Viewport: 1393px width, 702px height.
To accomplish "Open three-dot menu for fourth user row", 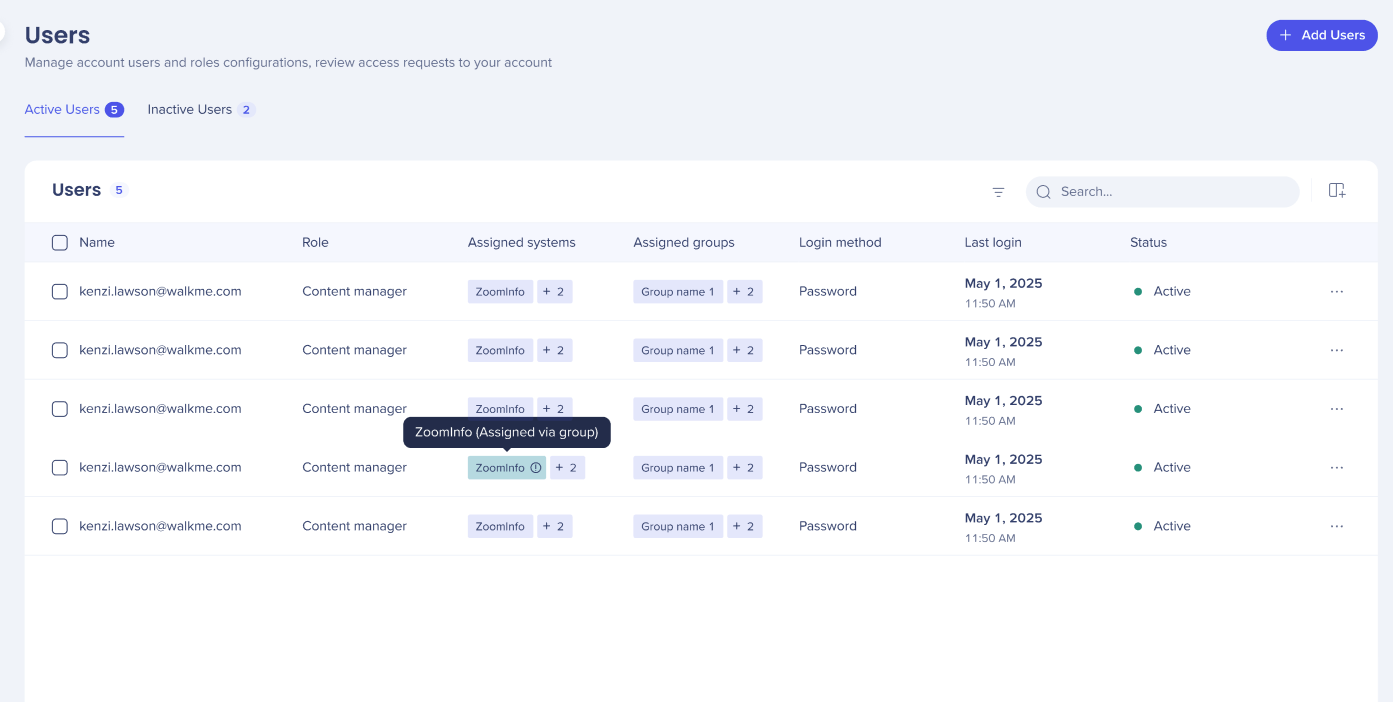I will pos(1337,468).
